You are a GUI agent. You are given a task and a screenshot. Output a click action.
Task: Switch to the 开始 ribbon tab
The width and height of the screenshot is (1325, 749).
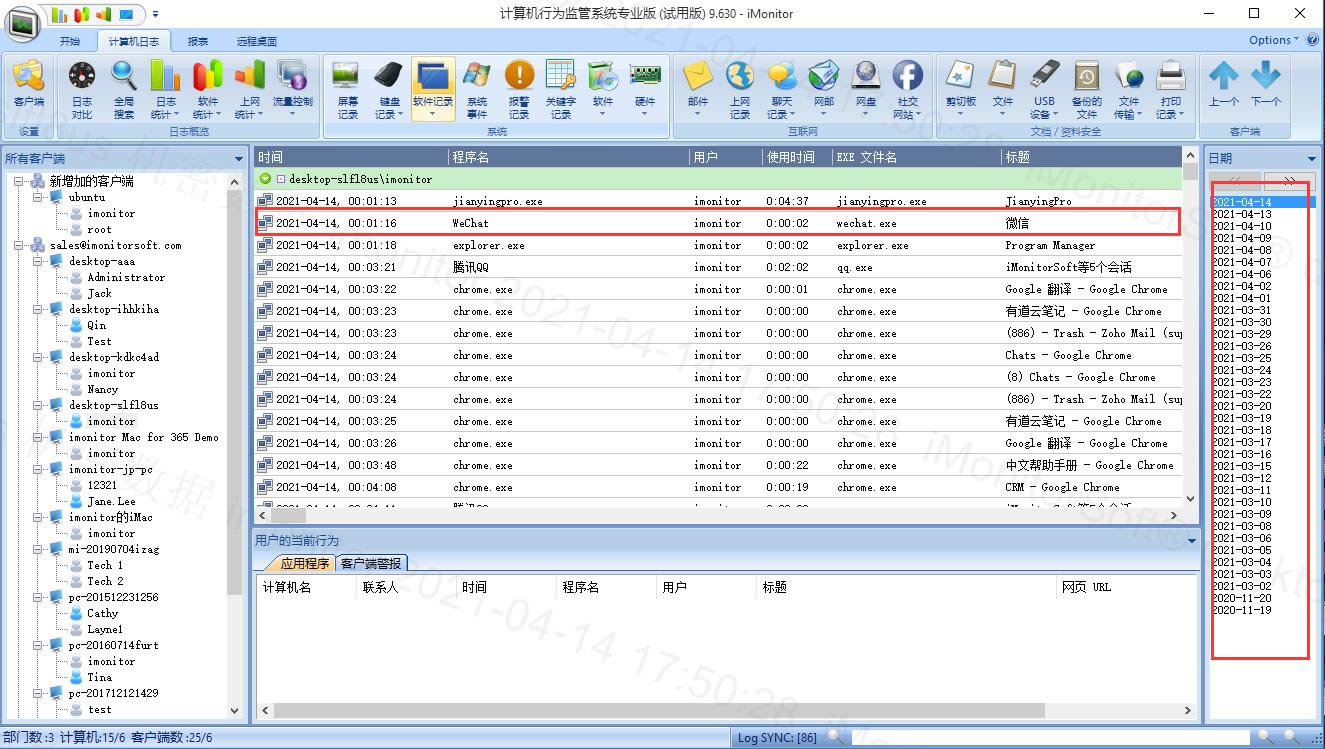pyautogui.click(x=70, y=41)
